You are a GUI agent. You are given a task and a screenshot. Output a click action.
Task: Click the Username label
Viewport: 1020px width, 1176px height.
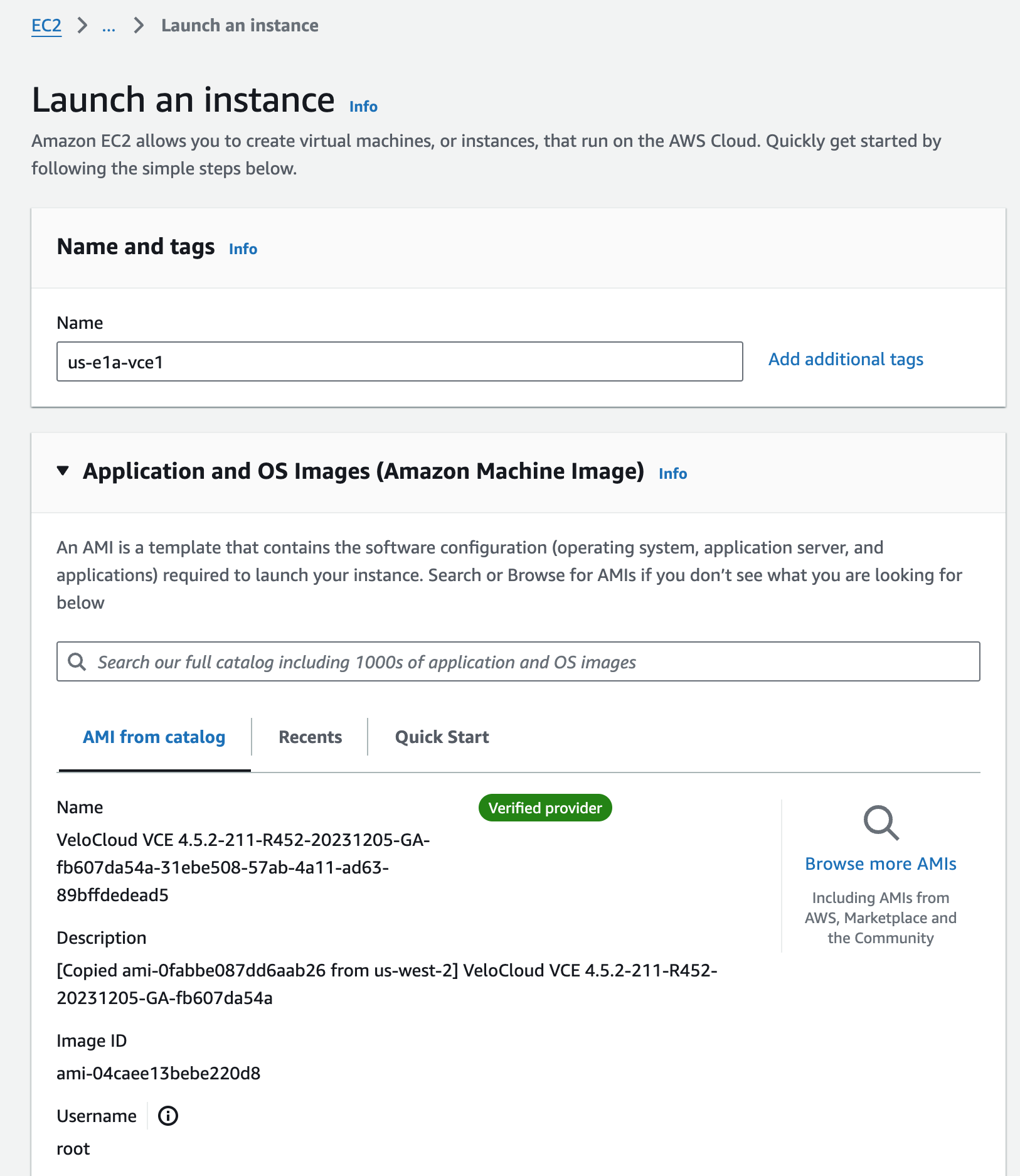point(97,1116)
